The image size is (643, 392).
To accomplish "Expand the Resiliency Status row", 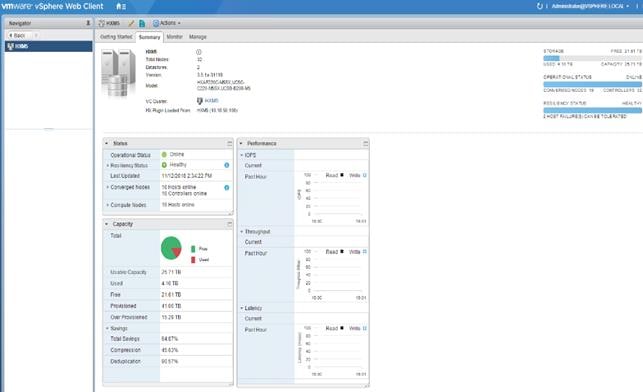I will [x=107, y=165].
